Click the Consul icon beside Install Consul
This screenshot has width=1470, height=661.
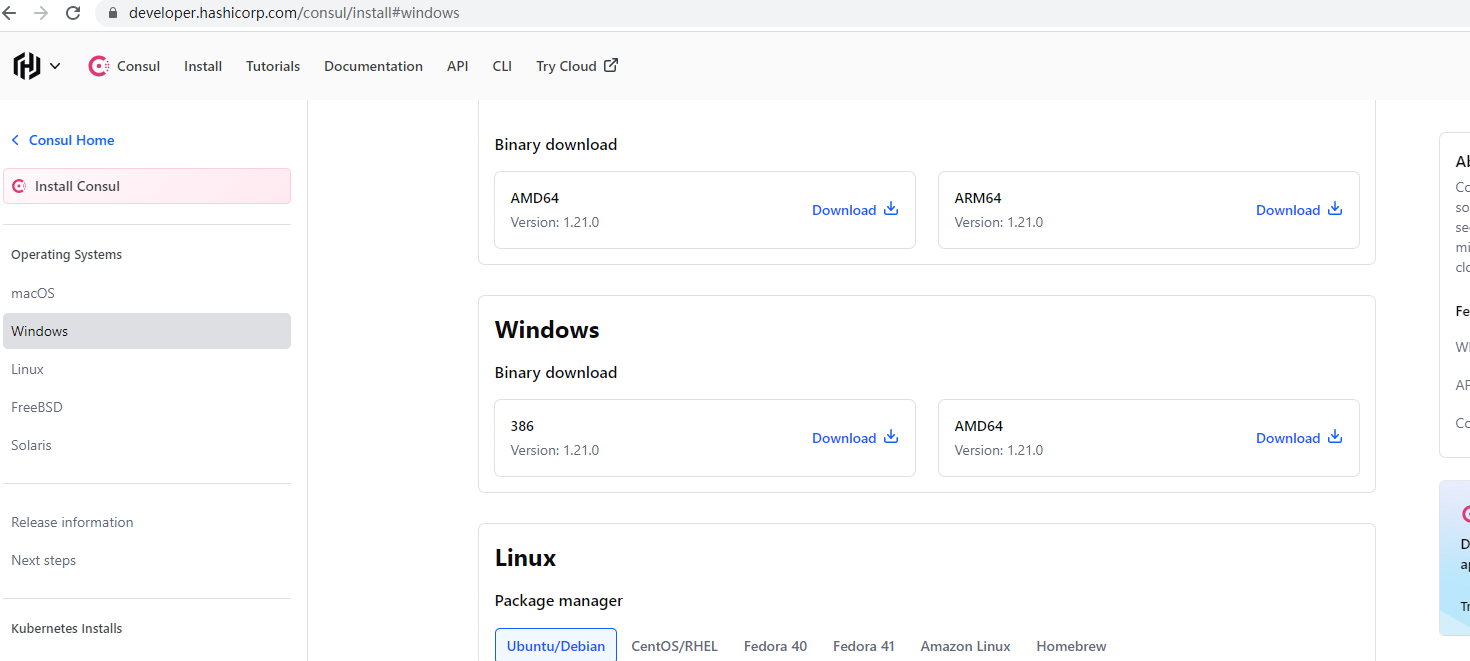(19, 186)
